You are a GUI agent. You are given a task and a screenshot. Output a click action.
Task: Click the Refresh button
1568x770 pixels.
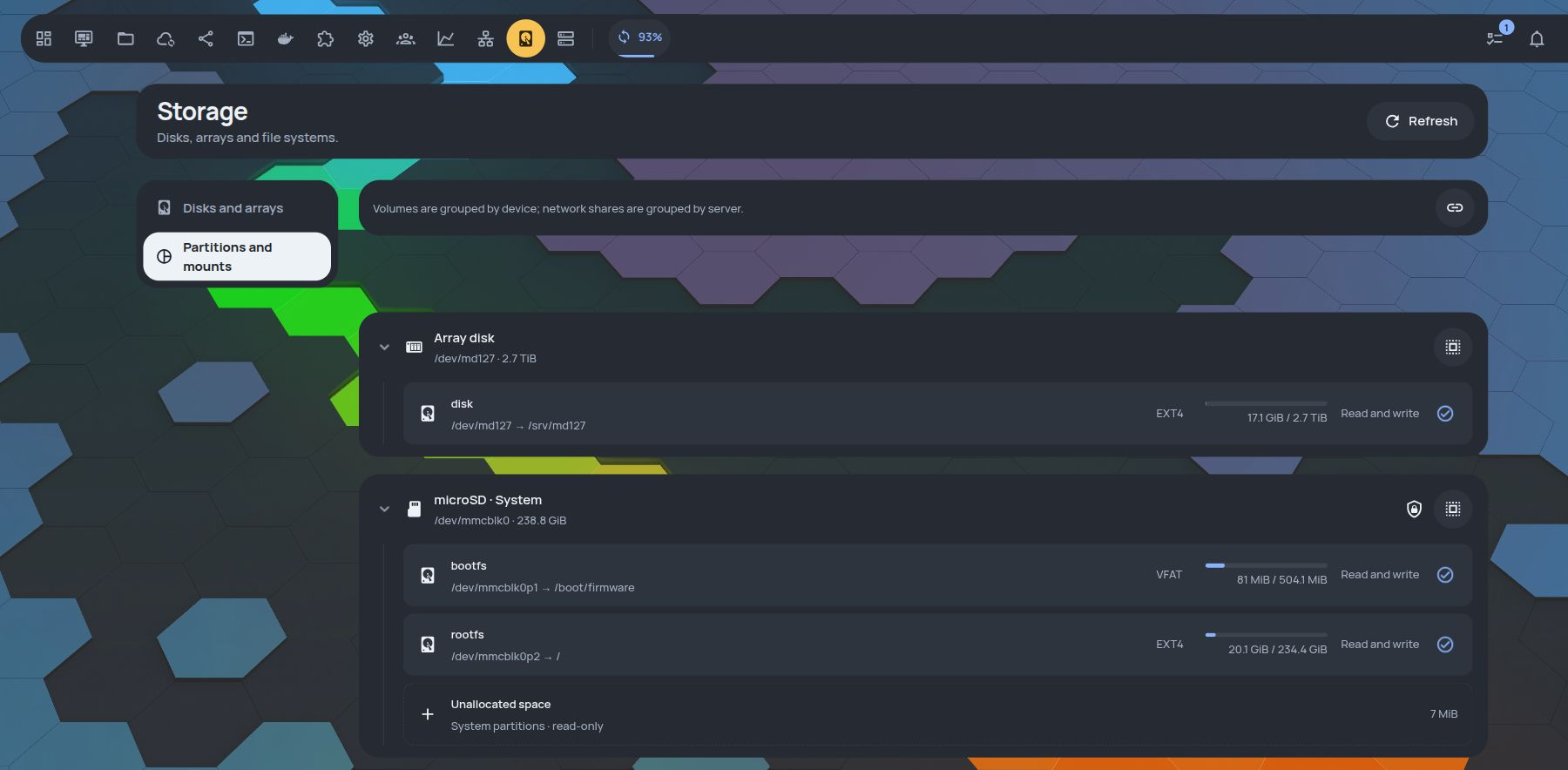click(1421, 121)
